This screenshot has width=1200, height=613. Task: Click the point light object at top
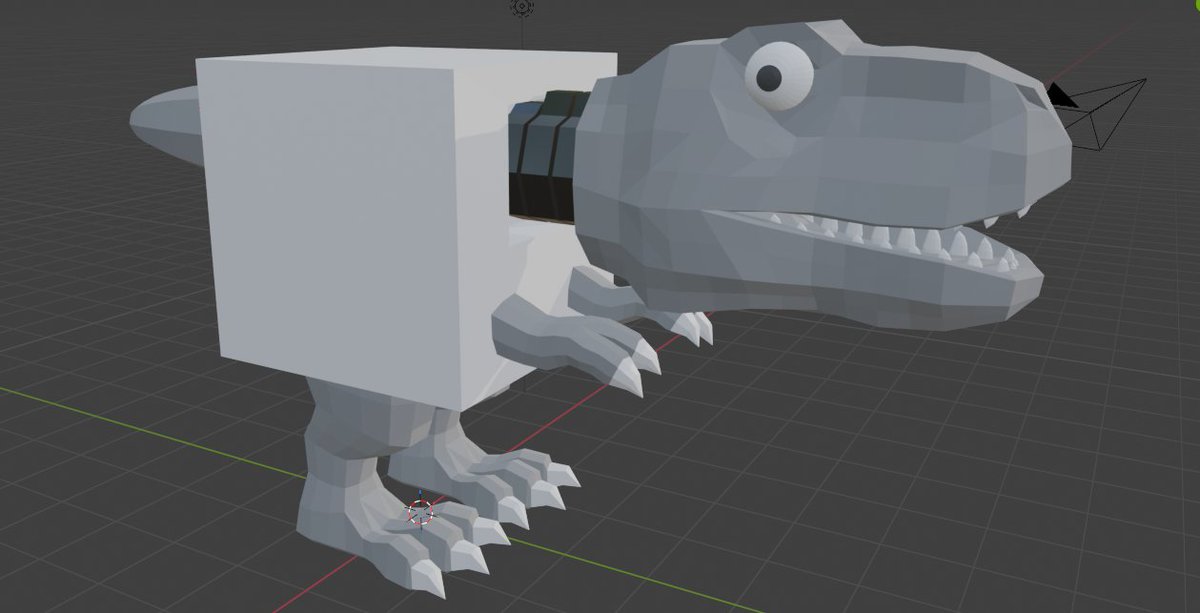pos(522,7)
